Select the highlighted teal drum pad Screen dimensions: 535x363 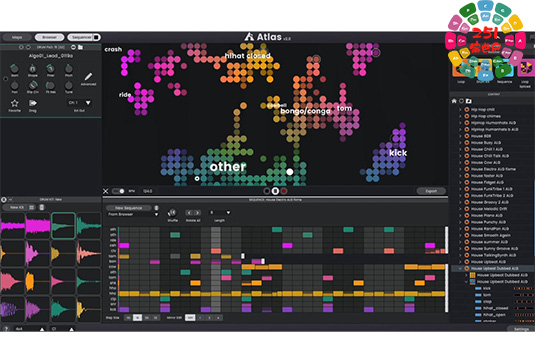[63, 226]
